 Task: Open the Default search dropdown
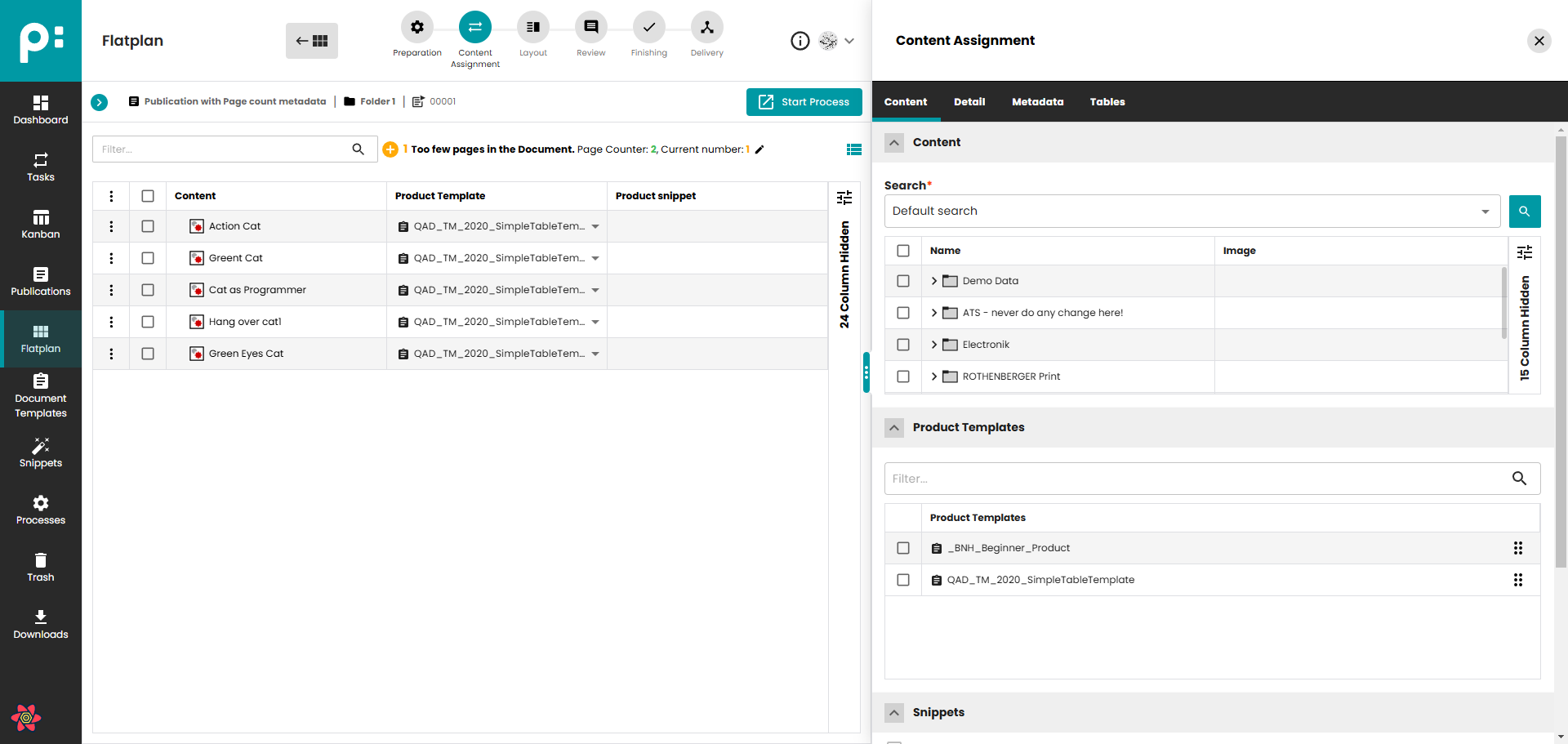(1192, 212)
